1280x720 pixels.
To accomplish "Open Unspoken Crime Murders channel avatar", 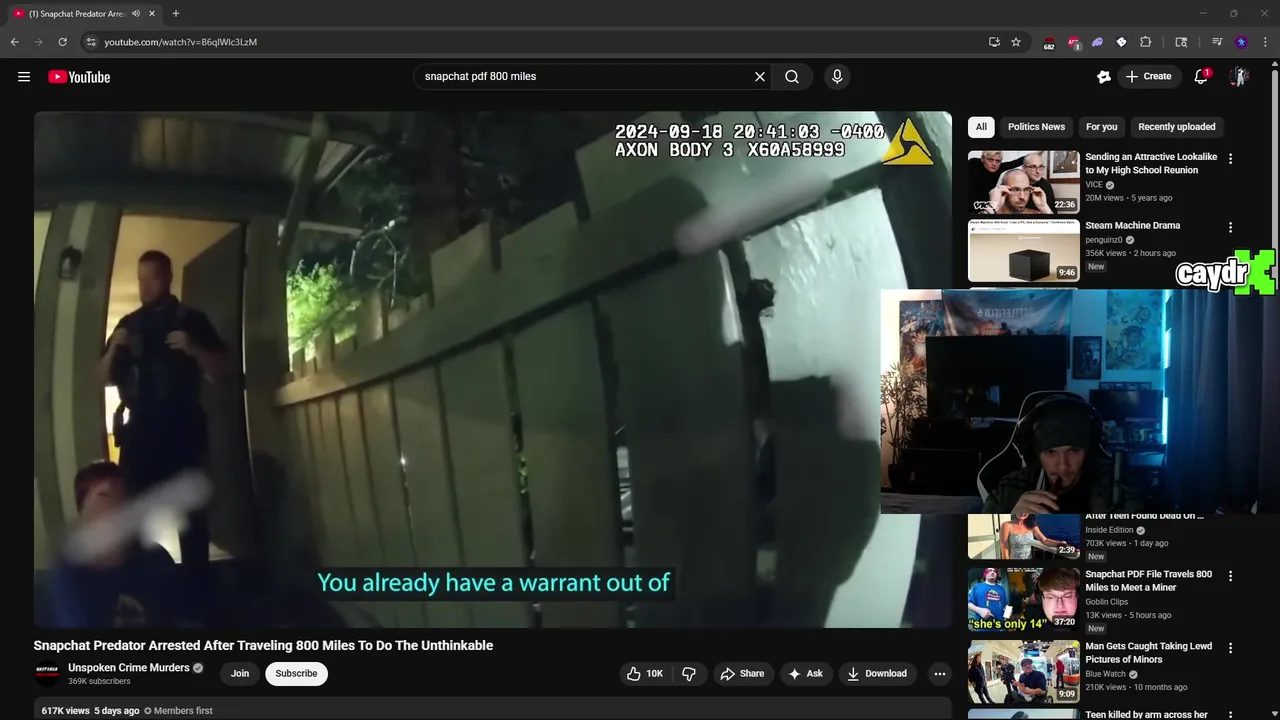I will (x=48, y=673).
